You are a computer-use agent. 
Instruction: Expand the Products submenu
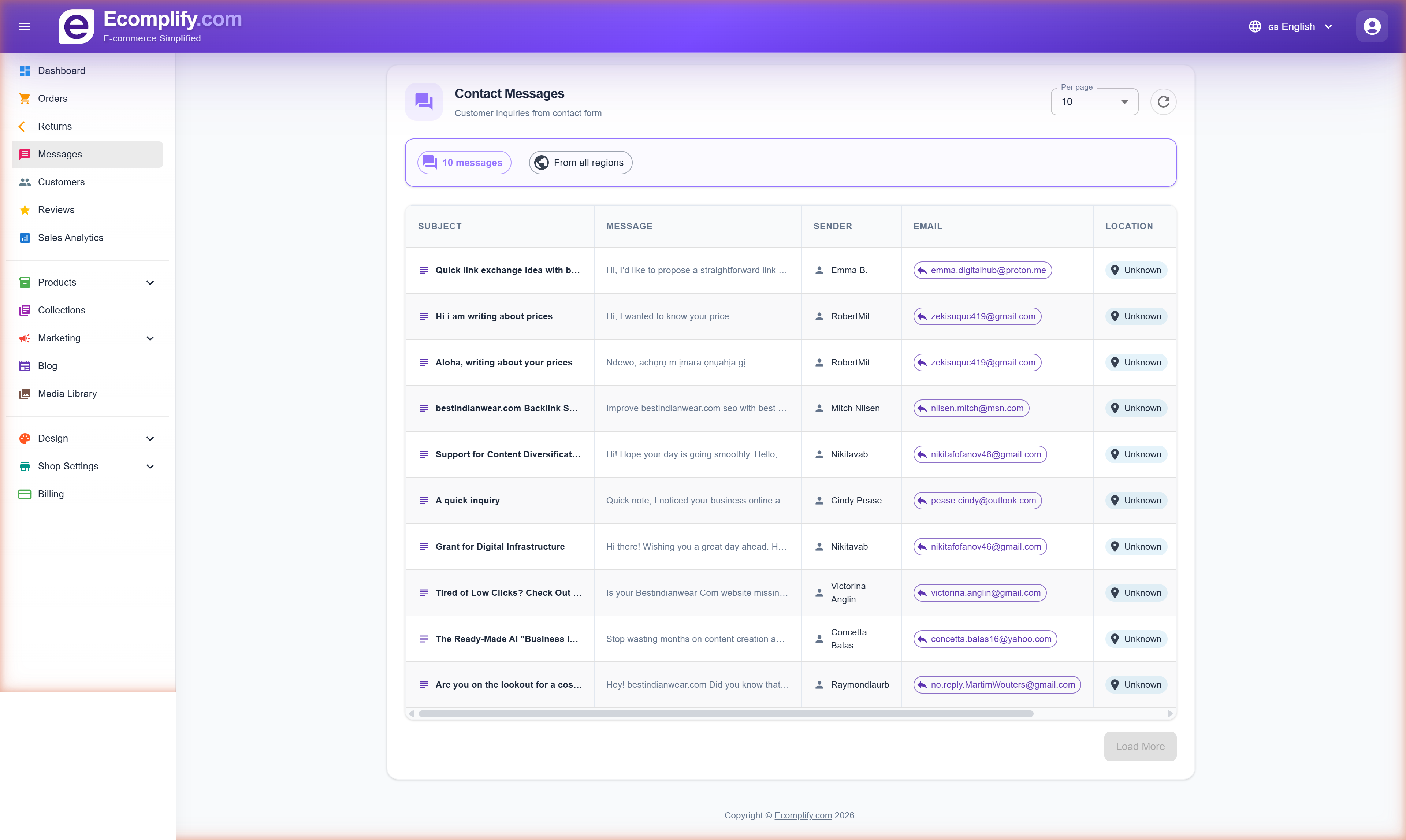click(x=150, y=282)
